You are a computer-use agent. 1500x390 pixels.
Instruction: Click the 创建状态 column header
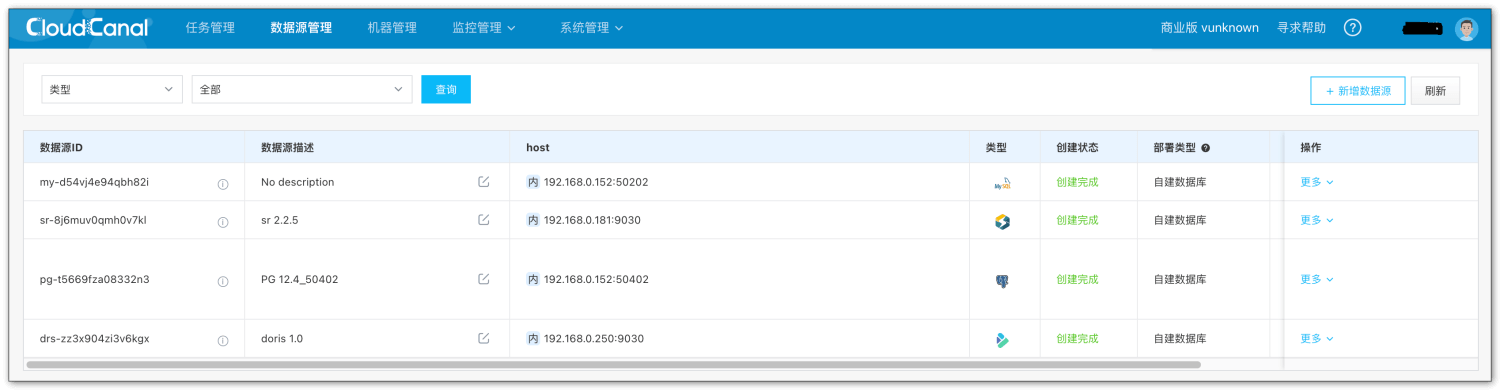pyautogui.click(x=1077, y=148)
